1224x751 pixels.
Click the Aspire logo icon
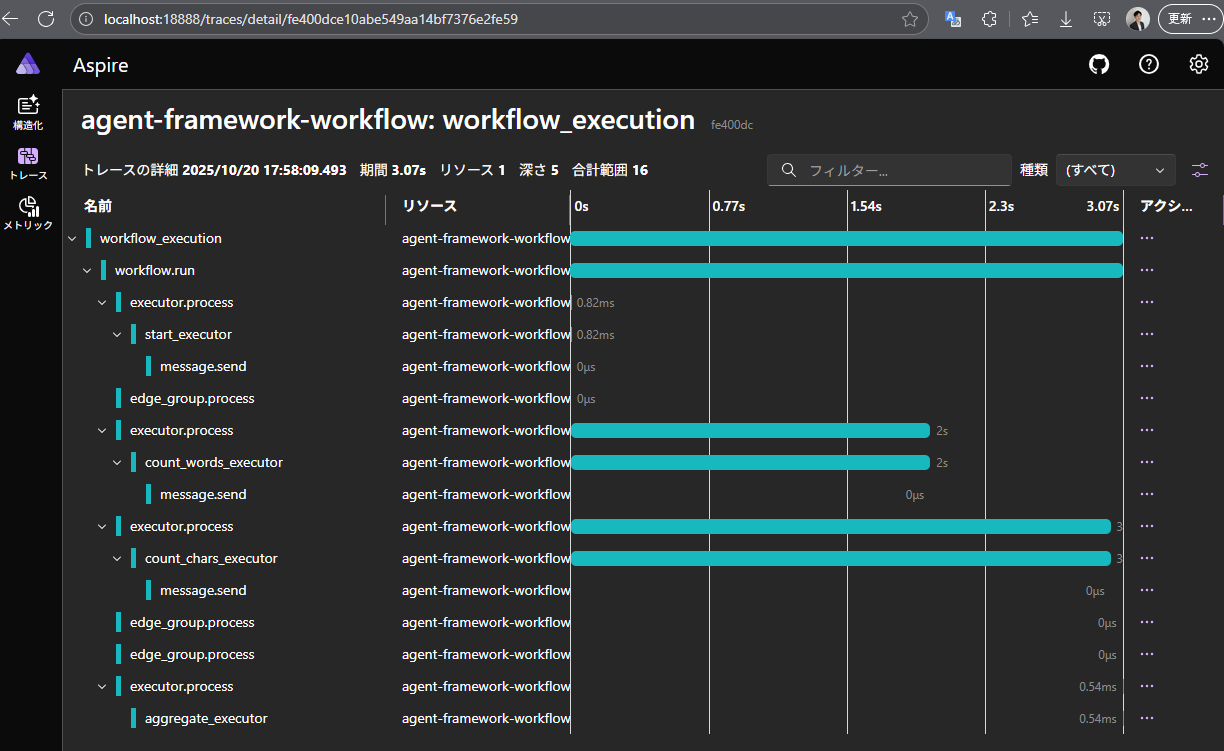click(28, 64)
